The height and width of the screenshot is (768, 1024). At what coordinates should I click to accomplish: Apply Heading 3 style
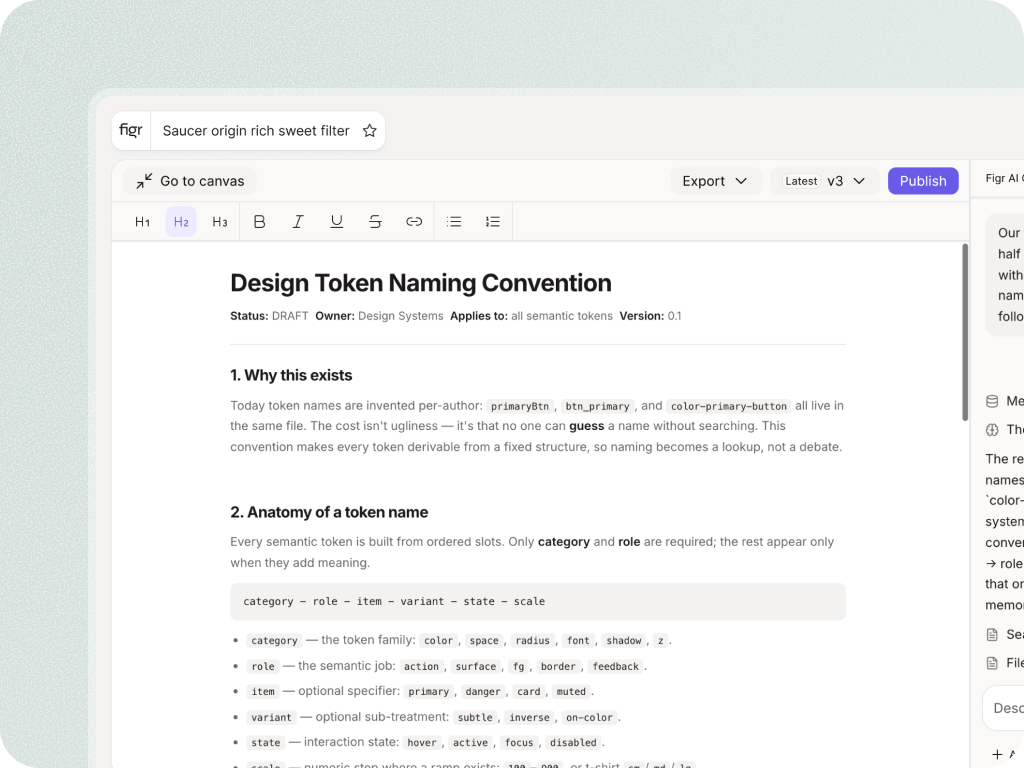[219, 222]
